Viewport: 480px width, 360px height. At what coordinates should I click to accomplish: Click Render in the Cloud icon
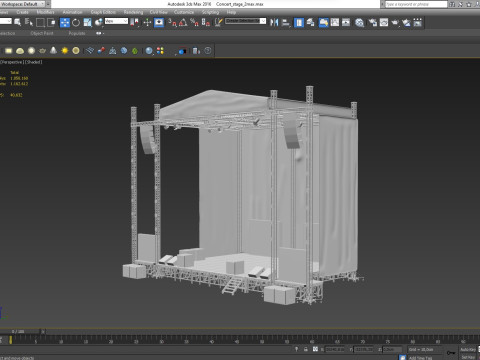coord(406,22)
